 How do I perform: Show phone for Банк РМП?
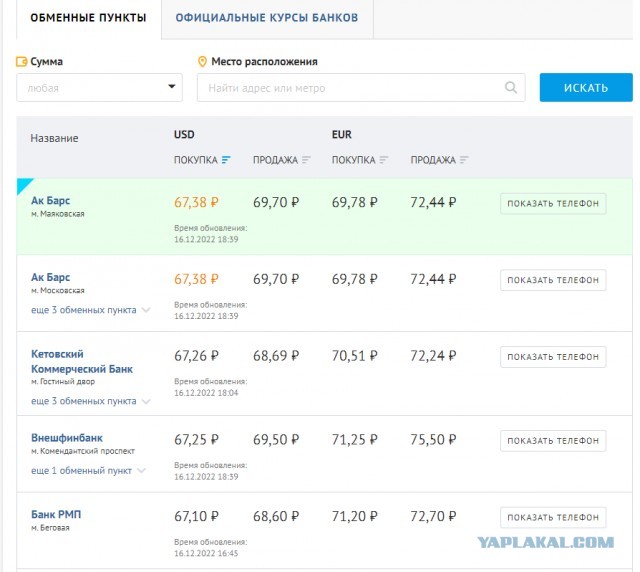tap(553, 517)
